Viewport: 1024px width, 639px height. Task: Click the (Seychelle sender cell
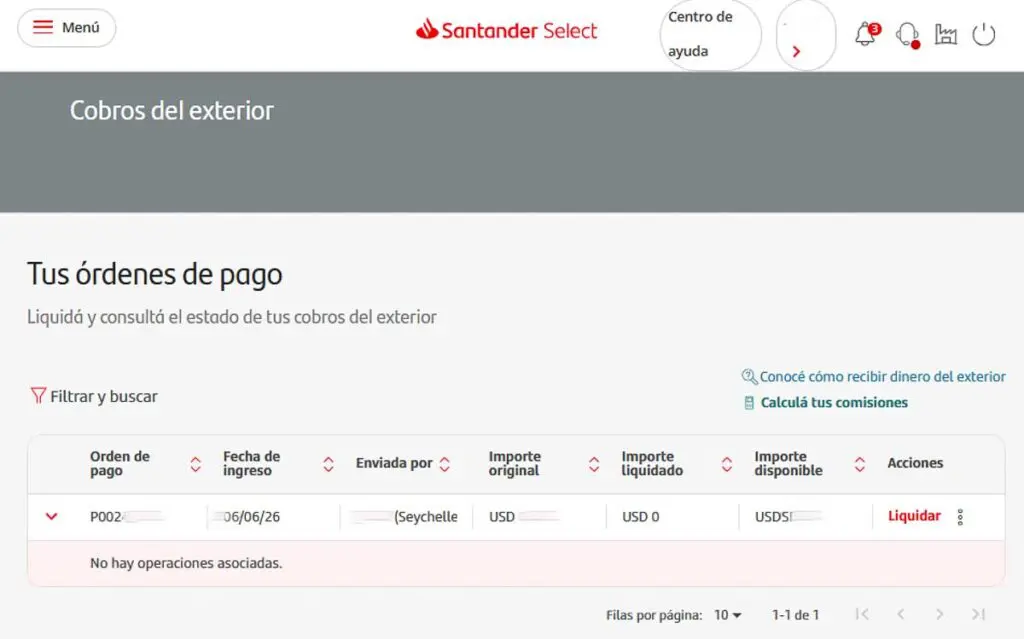click(426, 517)
